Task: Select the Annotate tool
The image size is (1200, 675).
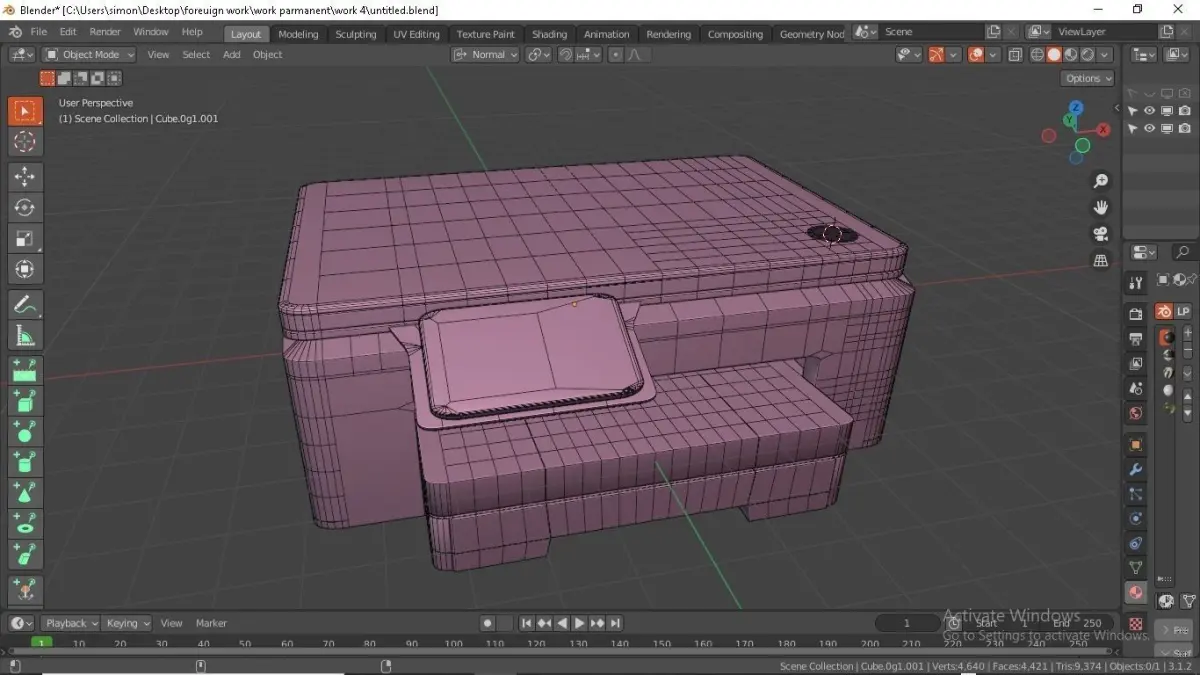Action: pyautogui.click(x=25, y=304)
